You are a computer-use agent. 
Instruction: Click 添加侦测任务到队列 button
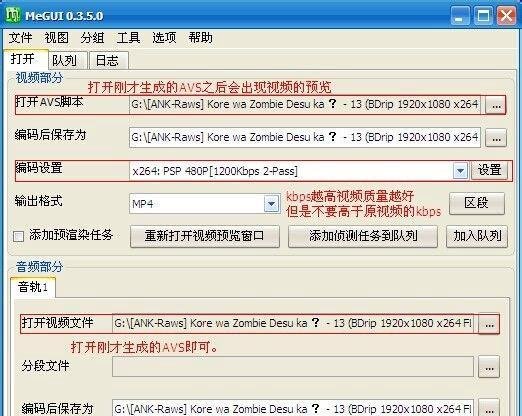click(x=363, y=236)
